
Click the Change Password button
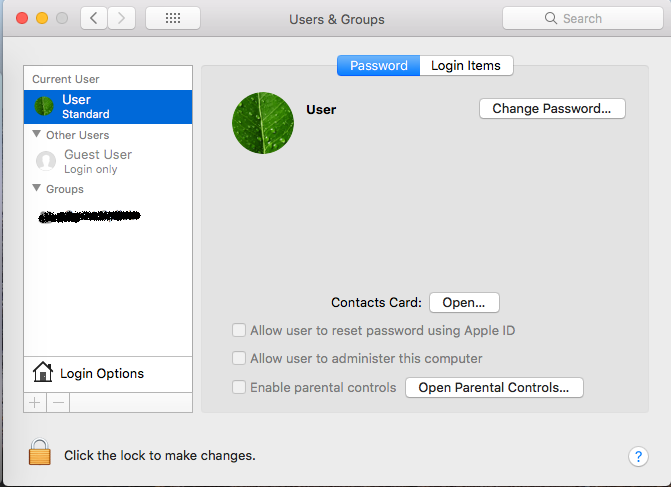coord(552,109)
